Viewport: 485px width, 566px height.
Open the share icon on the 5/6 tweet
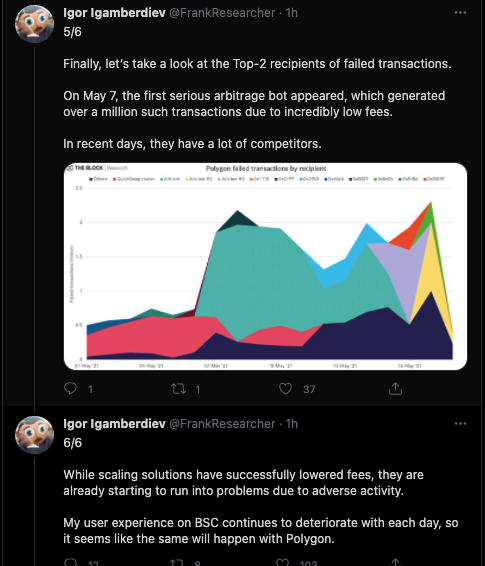(396, 388)
